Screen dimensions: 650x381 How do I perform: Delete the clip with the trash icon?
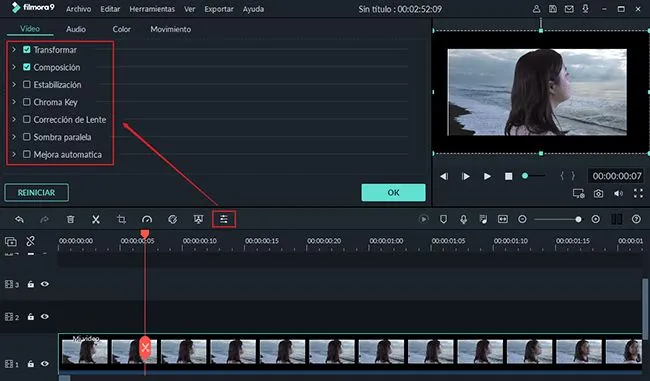tap(70, 219)
